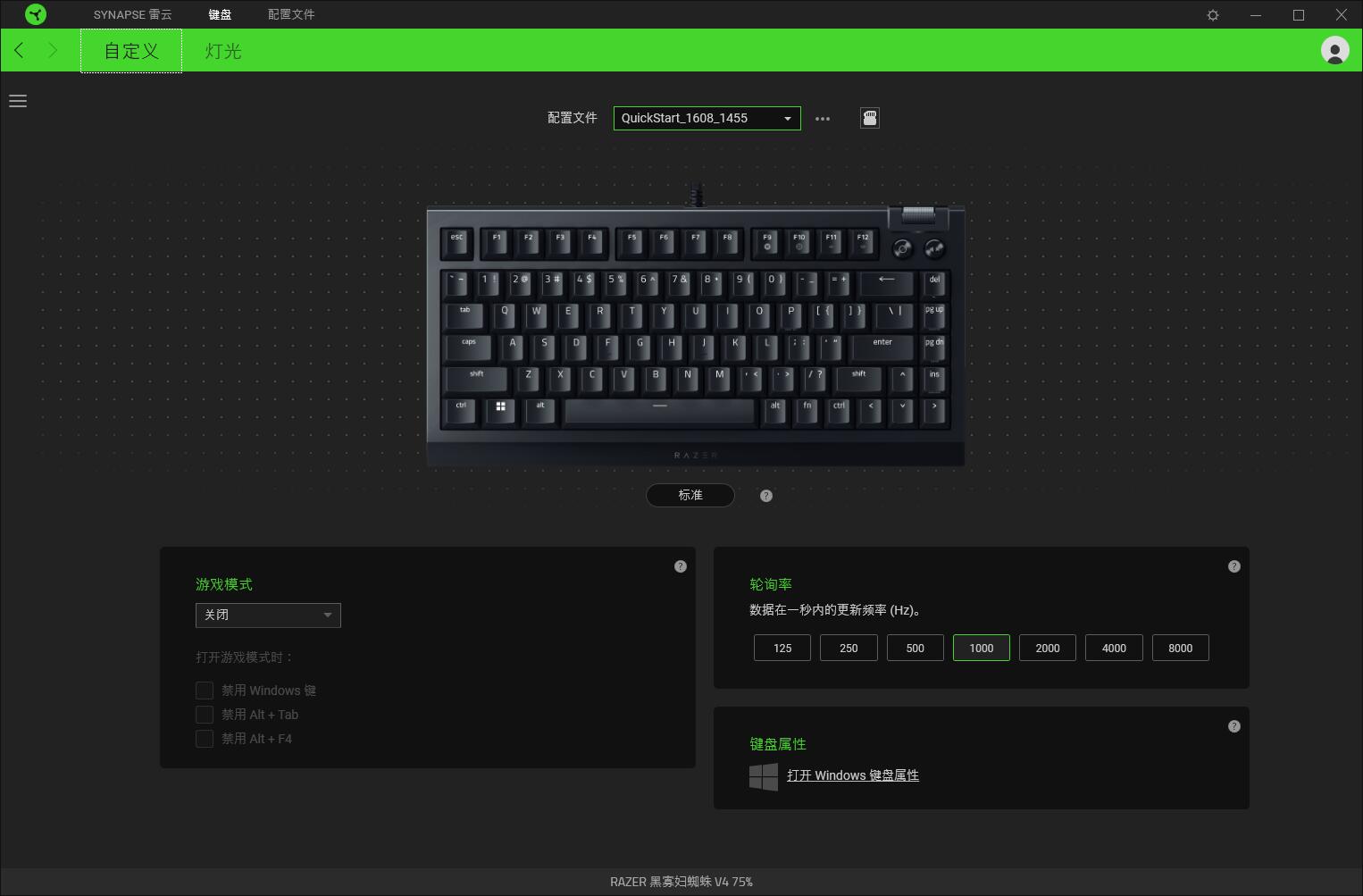Viewport: 1363px width, 896px height.
Task: Open the 配置文件 top menu item
Action: [291, 14]
